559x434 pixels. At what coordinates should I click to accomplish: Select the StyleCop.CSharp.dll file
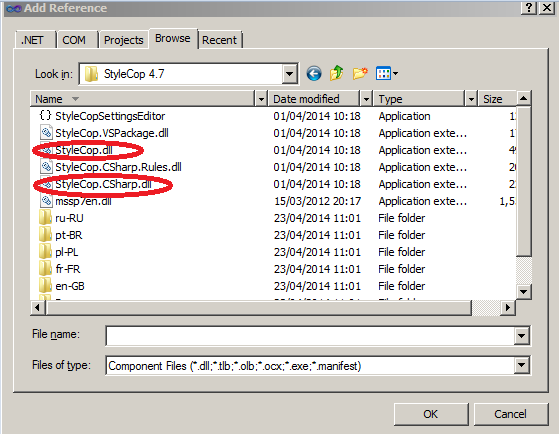pyautogui.click(x=103, y=184)
